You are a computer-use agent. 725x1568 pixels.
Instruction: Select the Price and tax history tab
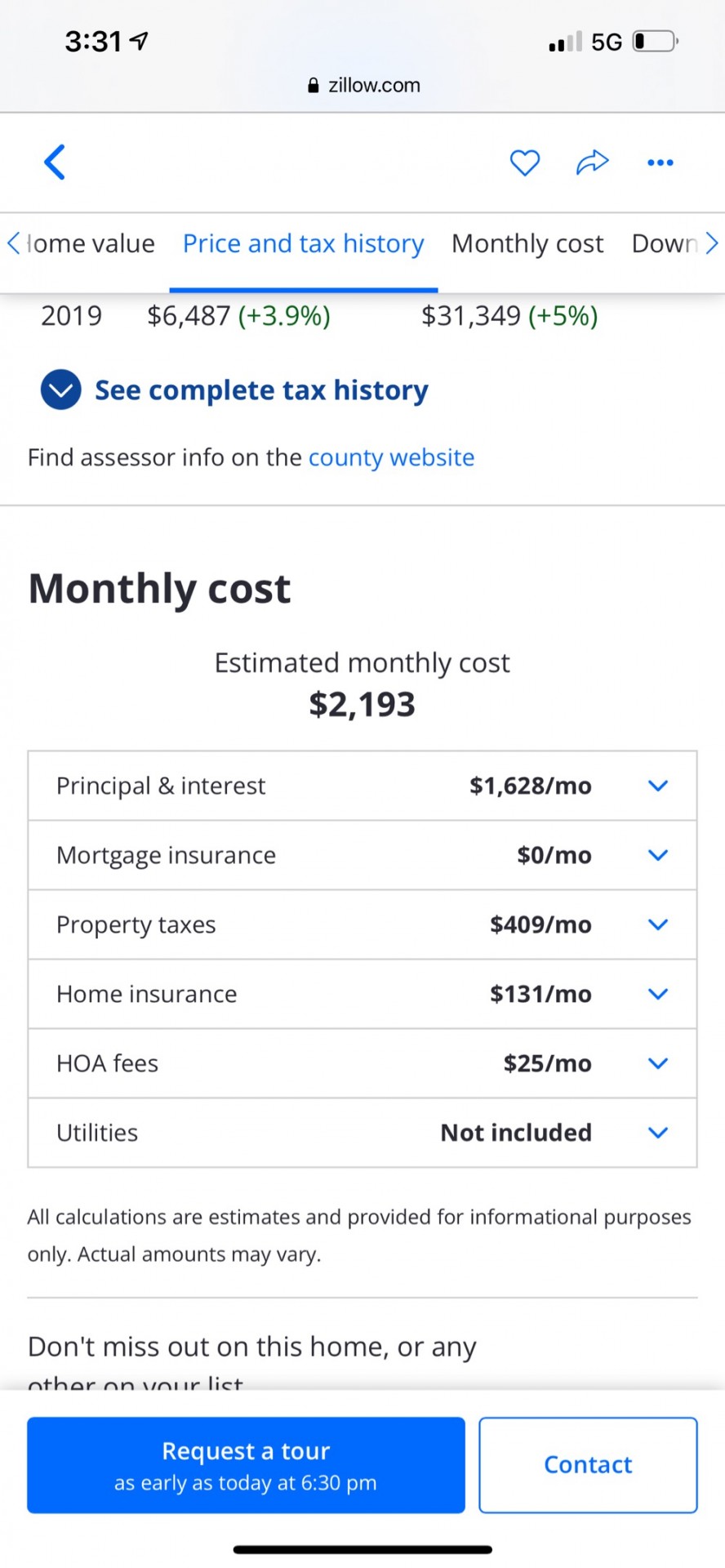(303, 243)
